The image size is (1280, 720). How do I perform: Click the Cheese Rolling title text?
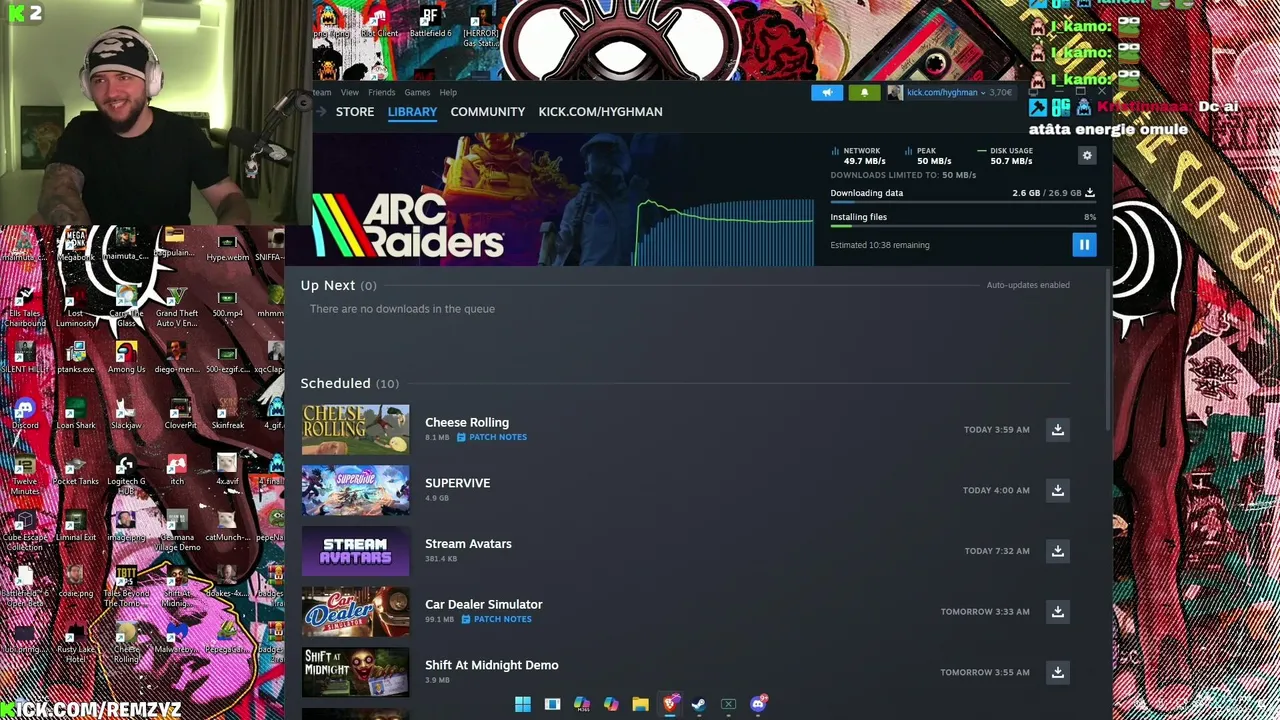click(467, 422)
